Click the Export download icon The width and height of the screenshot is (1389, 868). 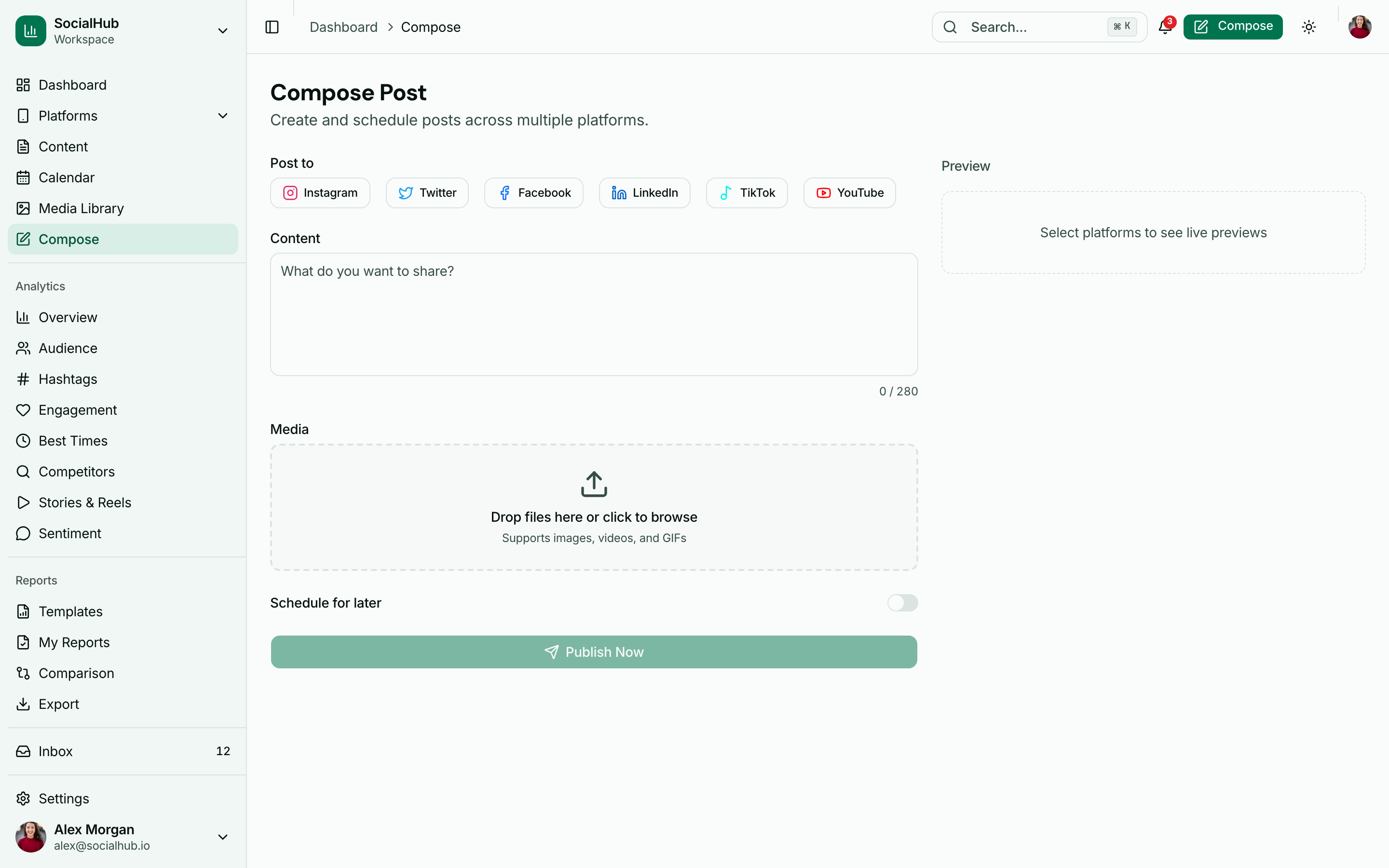click(23, 704)
